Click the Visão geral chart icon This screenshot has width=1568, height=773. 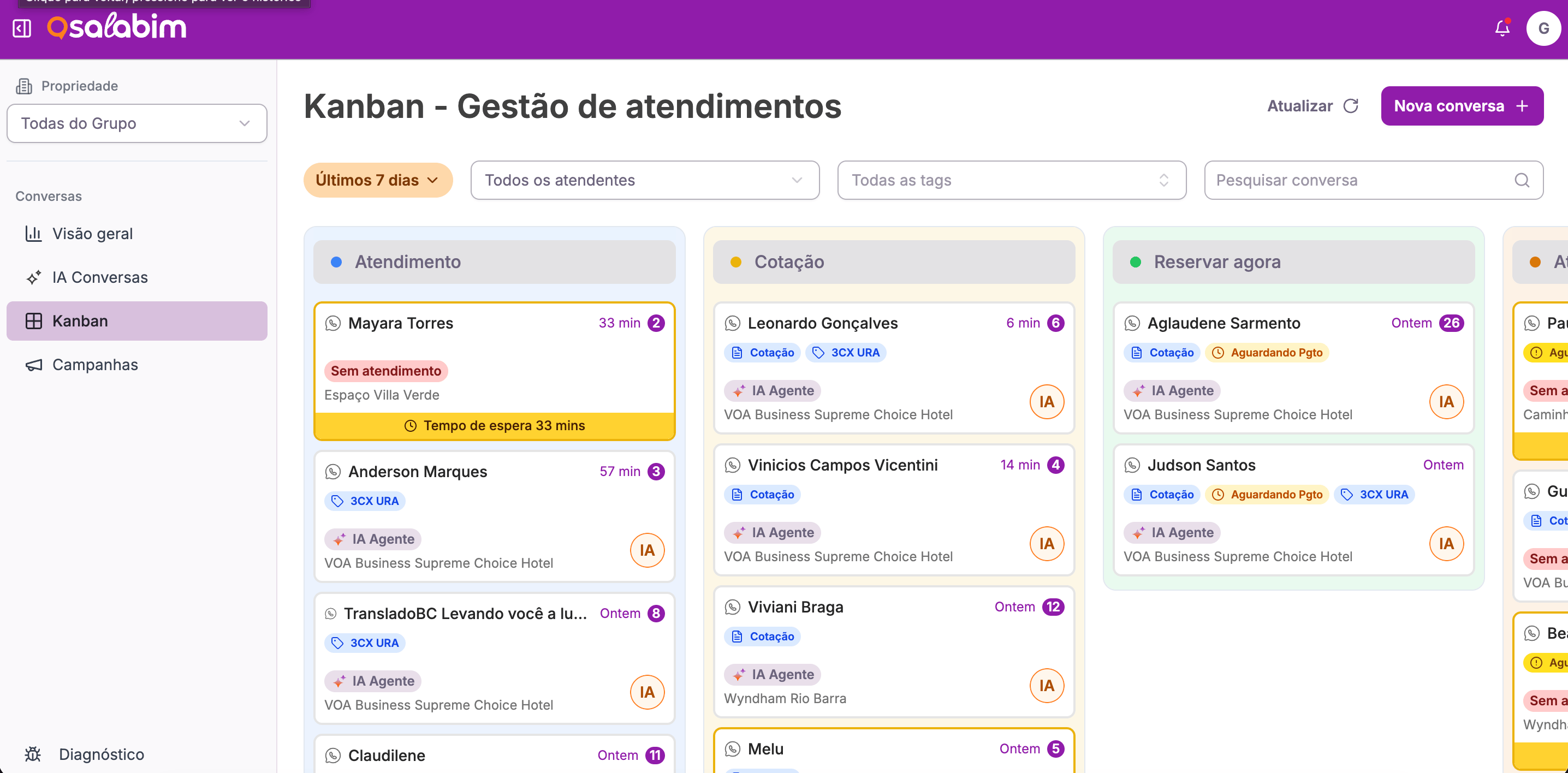click(33, 234)
